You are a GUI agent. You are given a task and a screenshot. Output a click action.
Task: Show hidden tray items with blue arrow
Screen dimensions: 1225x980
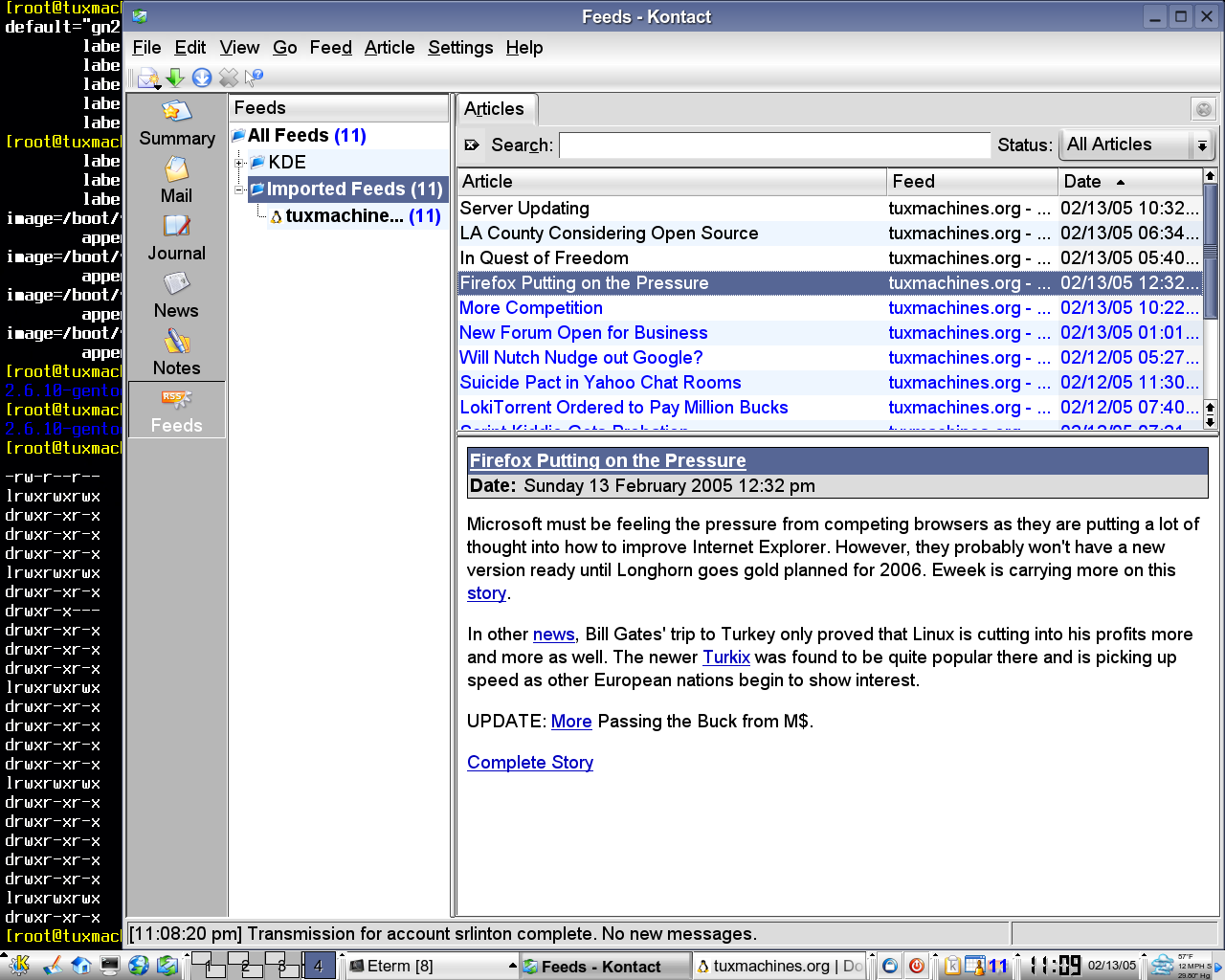[x=1216, y=966]
